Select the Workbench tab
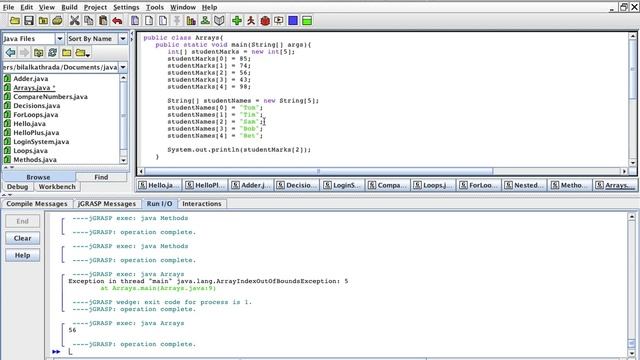Screen dimensions: 640x360 point(57,187)
